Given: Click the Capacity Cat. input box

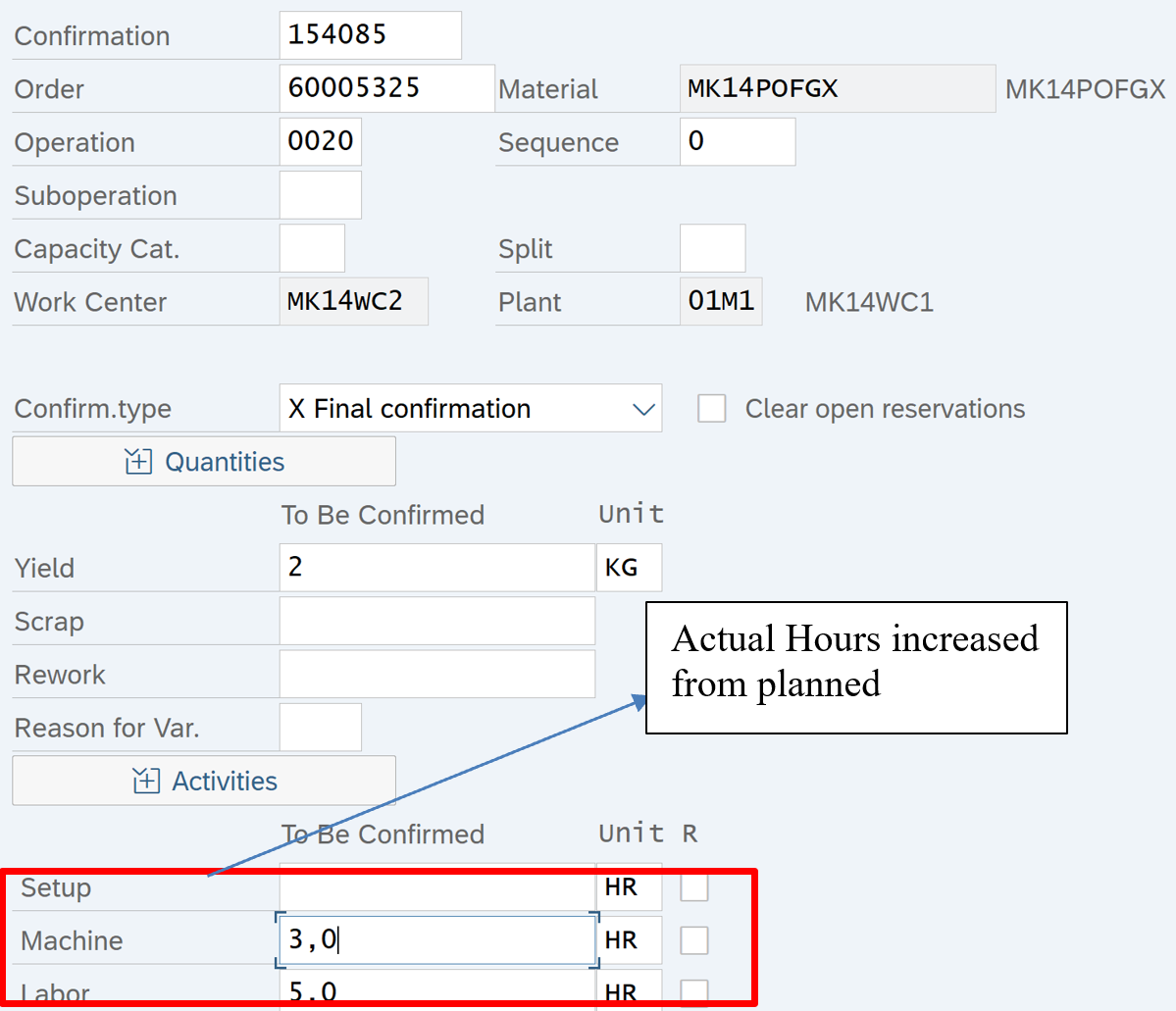Looking at the screenshot, I should tap(312, 248).
